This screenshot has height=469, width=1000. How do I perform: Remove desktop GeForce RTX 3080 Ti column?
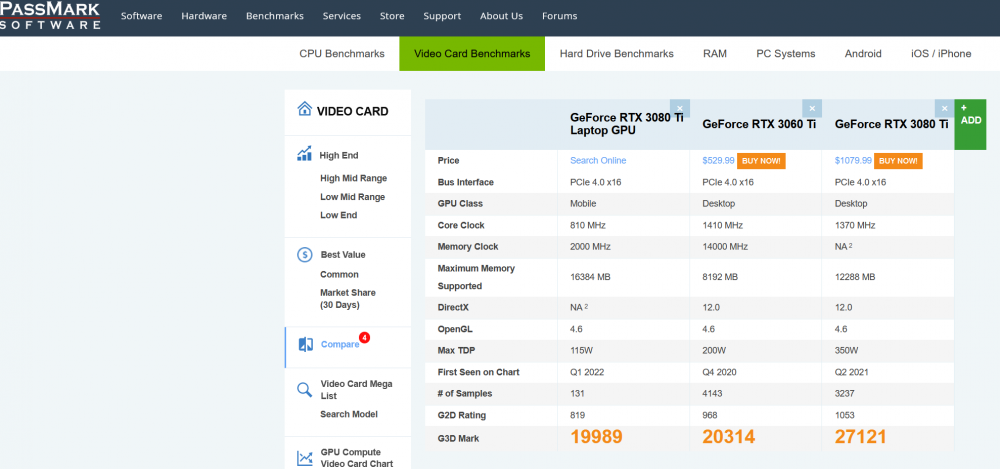point(944,108)
